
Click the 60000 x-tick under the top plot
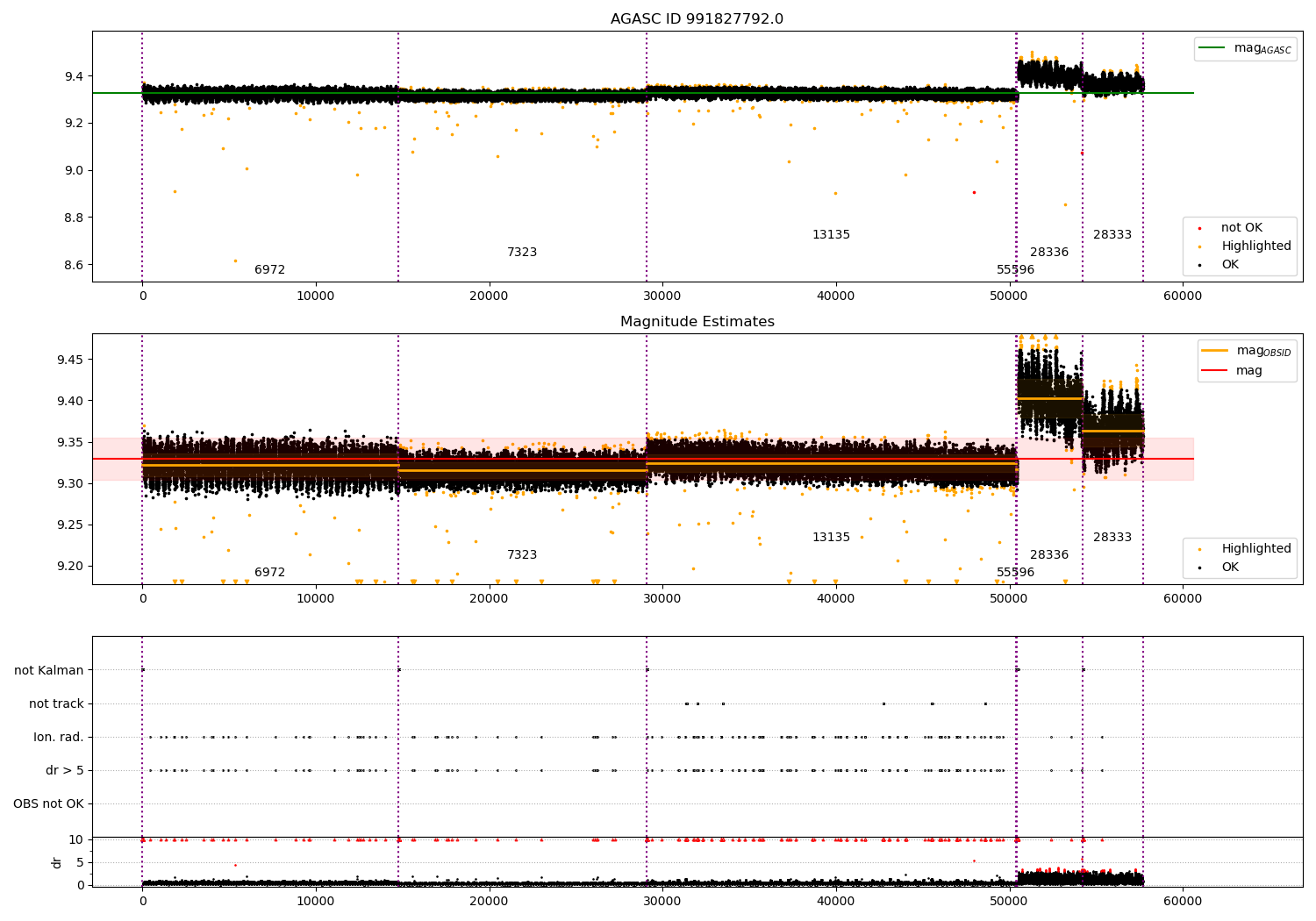1183,296
